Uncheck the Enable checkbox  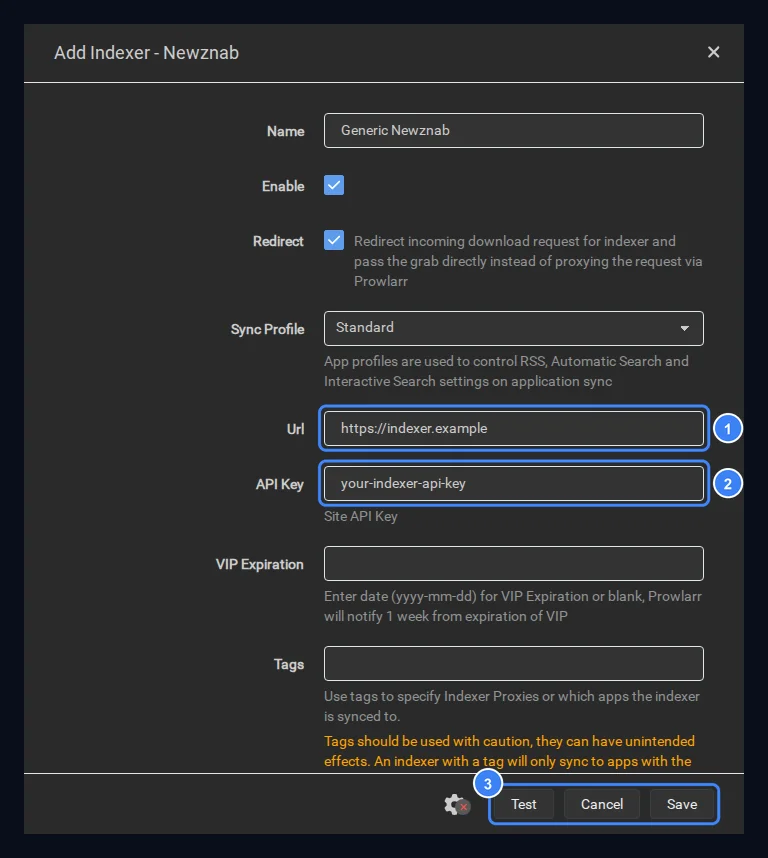pos(334,185)
